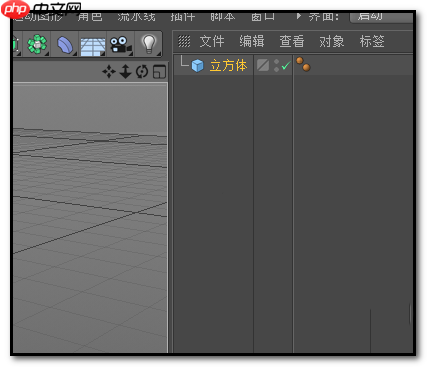The height and width of the screenshot is (367, 427).
Task: Select the green MoGraph cloner array tool
Action: pyautogui.click(x=37, y=44)
